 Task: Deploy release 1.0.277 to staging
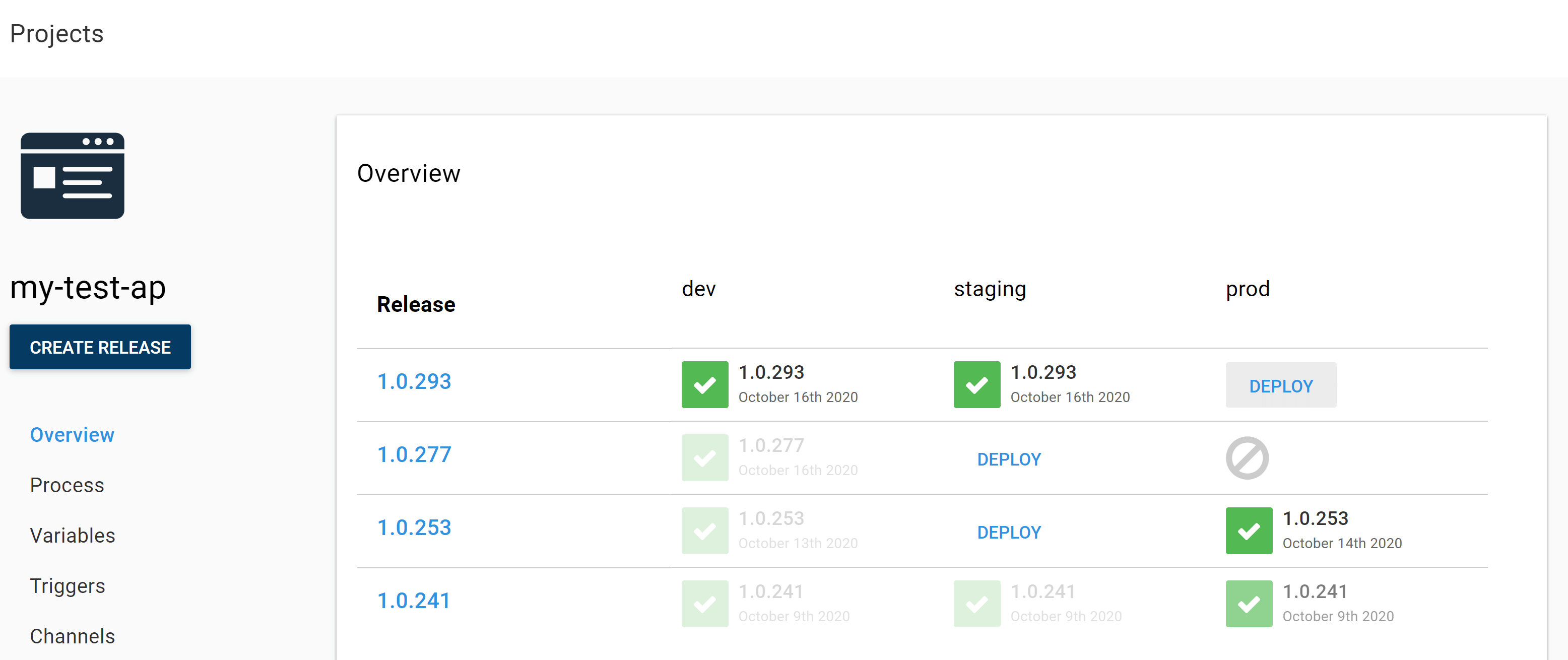[x=1009, y=459]
